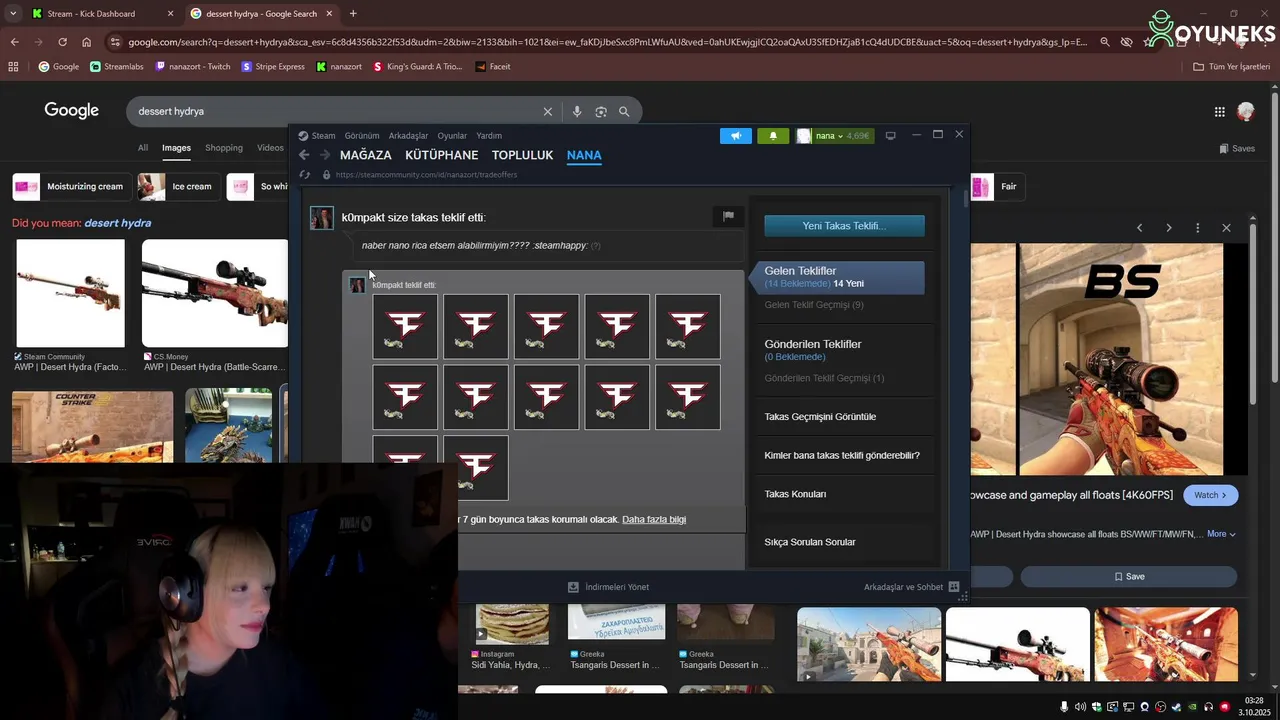1280x720 pixels.
Task: Open Steam notifications bell
Action: (x=773, y=136)
